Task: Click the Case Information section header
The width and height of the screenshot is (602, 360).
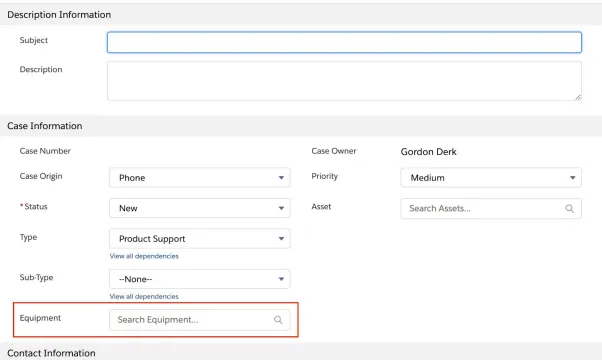Action: [301, 126]
